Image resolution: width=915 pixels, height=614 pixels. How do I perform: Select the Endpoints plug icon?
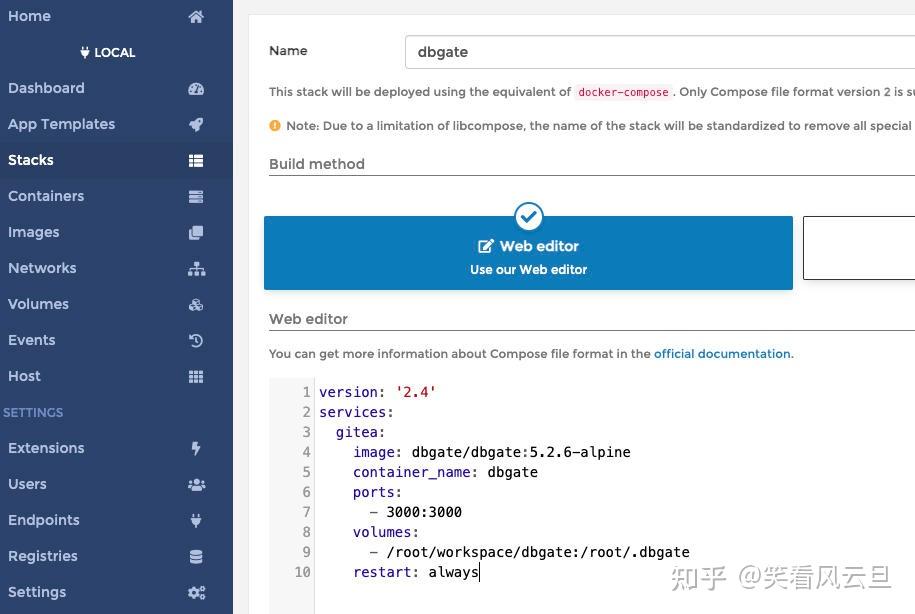pyautogui.click(x=196, y=520)
